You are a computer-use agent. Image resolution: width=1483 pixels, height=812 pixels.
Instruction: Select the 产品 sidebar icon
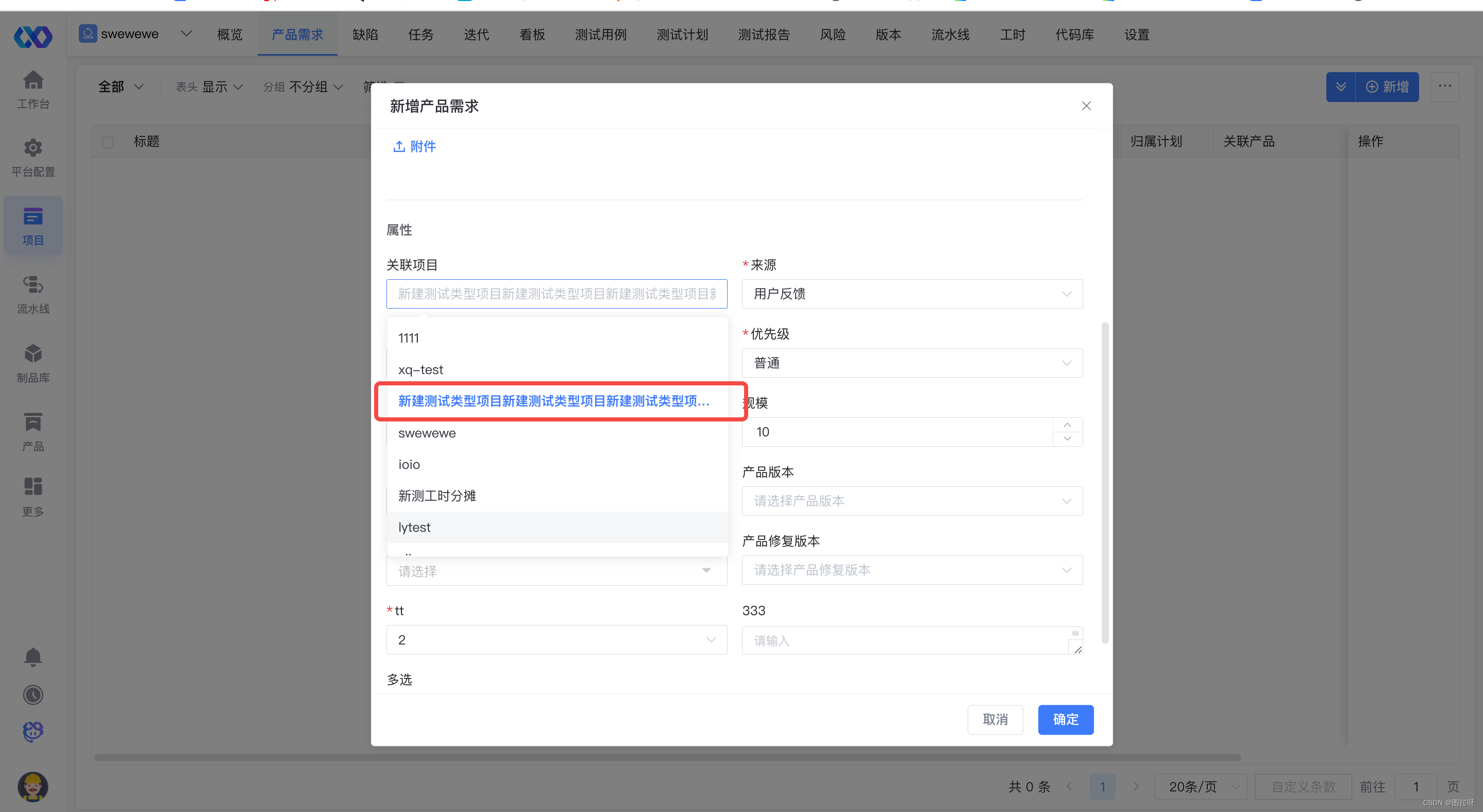coord(33,430)
